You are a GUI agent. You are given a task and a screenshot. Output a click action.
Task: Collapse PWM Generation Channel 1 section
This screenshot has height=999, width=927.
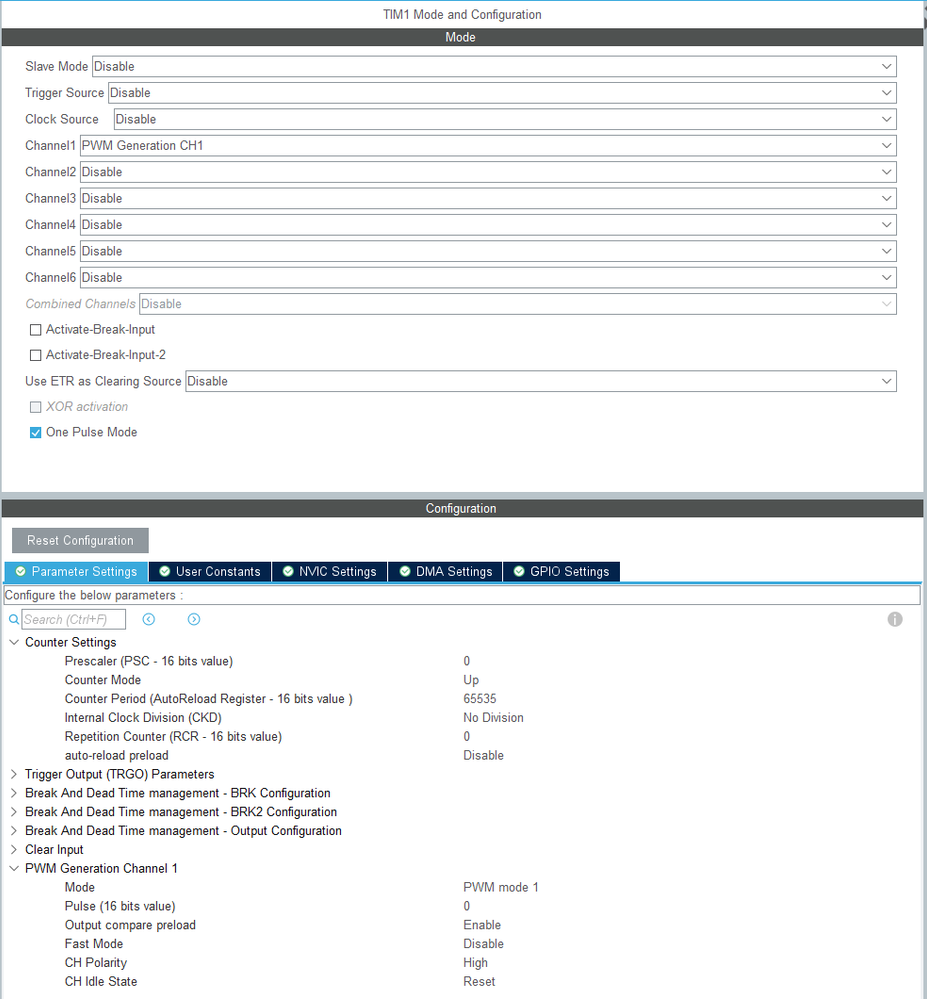coord(14,868)
